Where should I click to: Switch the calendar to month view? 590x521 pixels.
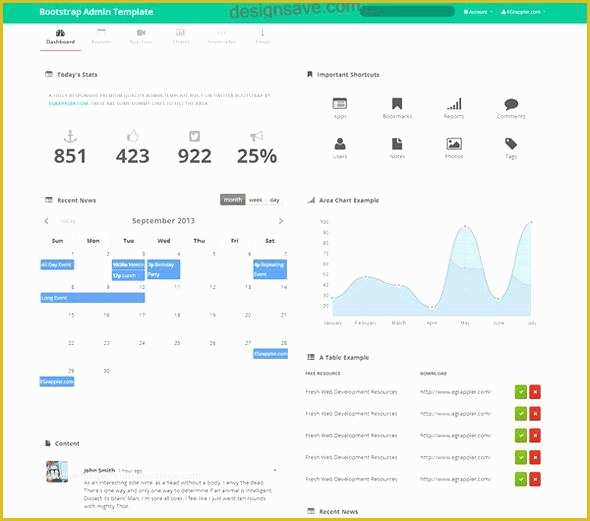(x=233, y=200)
